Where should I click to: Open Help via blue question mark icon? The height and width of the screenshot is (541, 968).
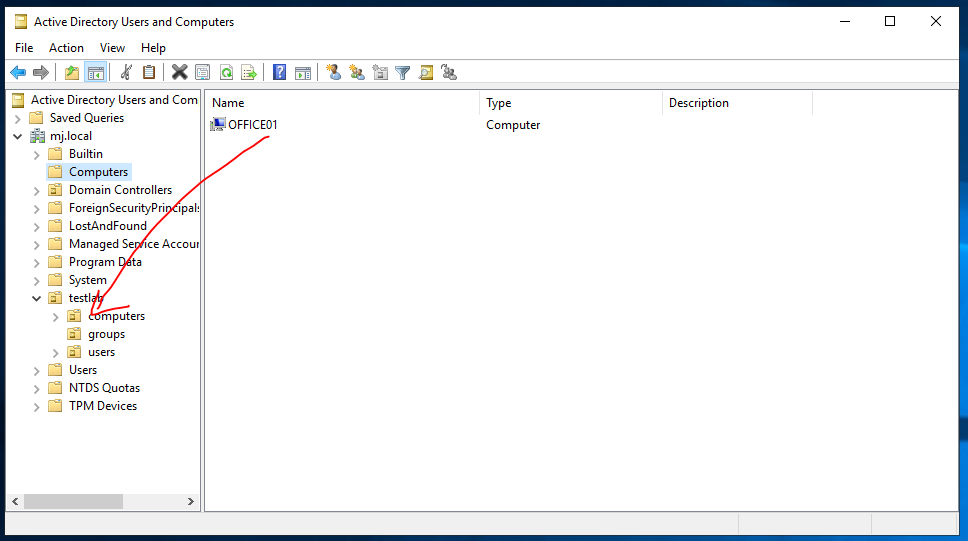[280, 73]
